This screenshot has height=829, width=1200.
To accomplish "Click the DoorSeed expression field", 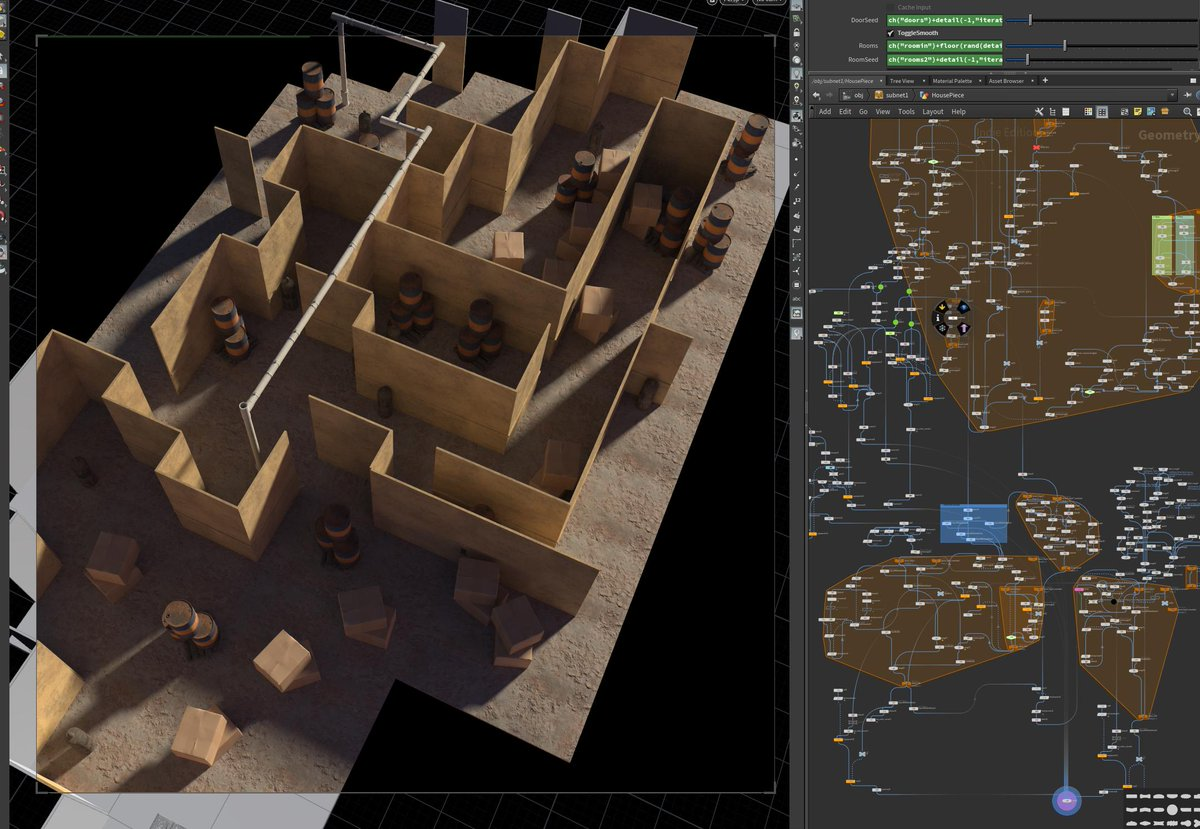I will click(x=944, y=19).
